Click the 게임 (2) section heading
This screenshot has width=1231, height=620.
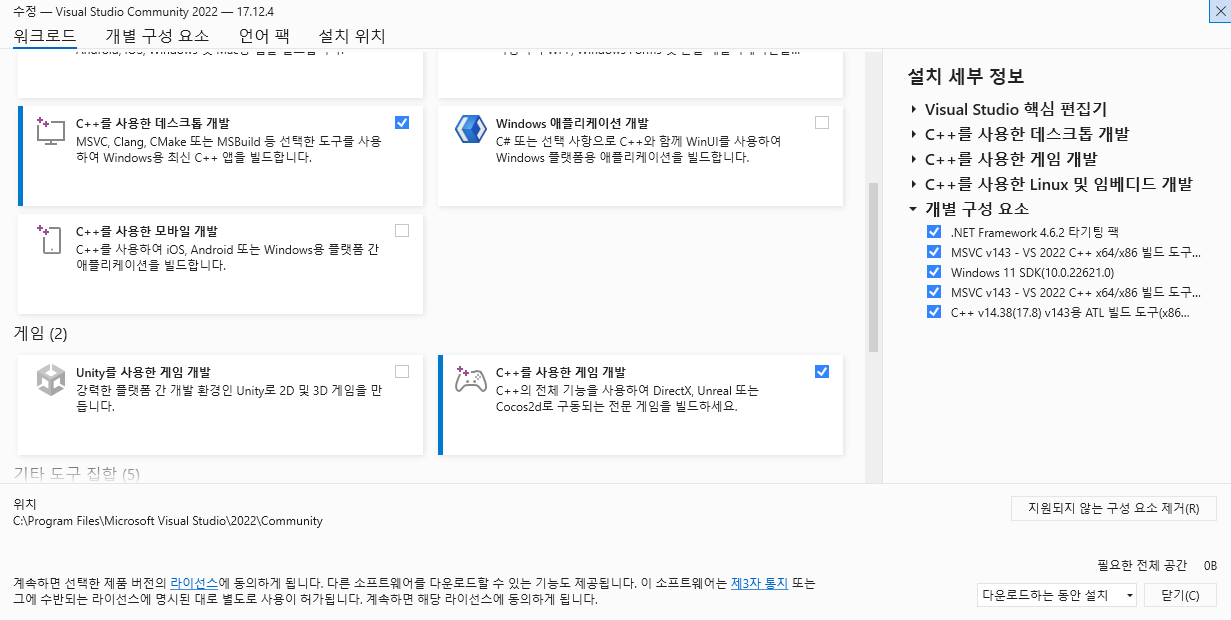point(40,332)
